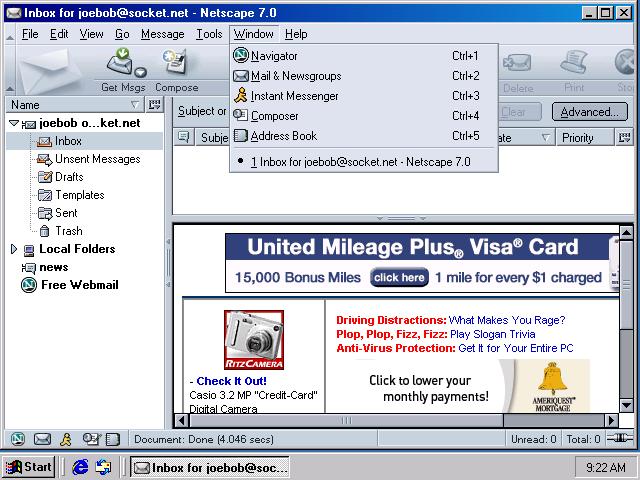Screen dimensions: 640x480
Task: Click Address Book icon in status bar
Action: (113, 439)
